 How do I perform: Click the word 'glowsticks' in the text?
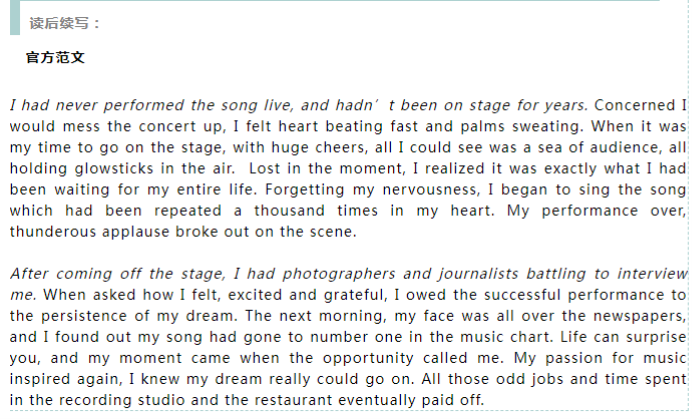click(x=114, y=169)
